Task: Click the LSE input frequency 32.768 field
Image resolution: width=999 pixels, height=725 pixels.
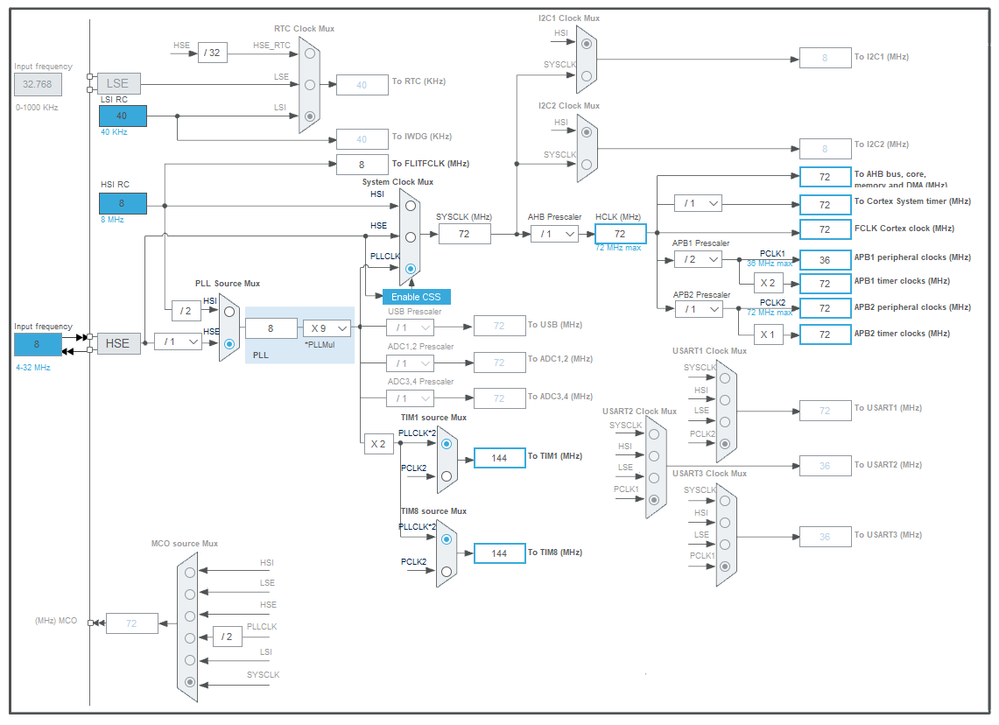Action: click(38, 84)
